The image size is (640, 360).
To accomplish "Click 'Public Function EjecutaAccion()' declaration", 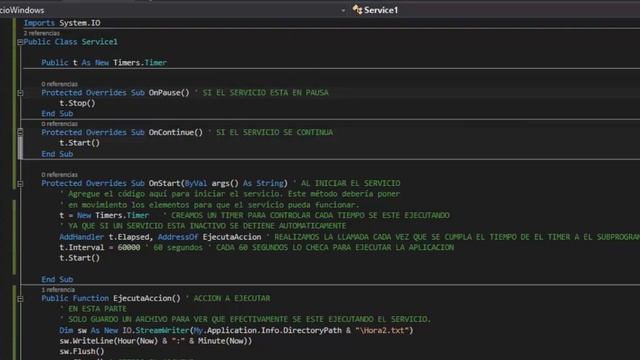I will [x=111, y=298].
